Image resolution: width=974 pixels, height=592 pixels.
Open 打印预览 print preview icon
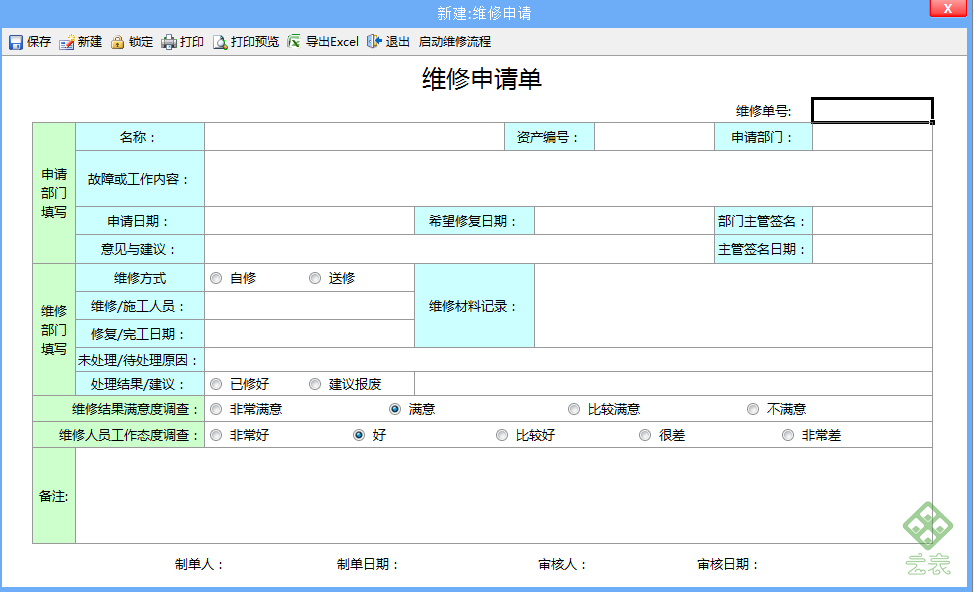(220, 42)
